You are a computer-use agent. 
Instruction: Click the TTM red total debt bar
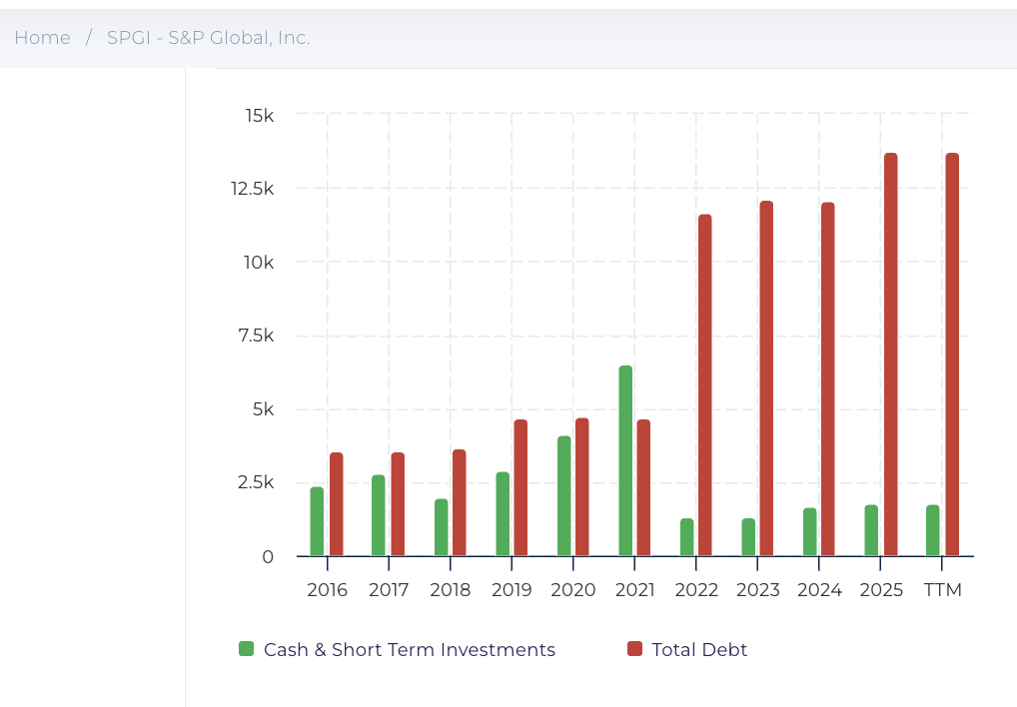pos(952,355)
